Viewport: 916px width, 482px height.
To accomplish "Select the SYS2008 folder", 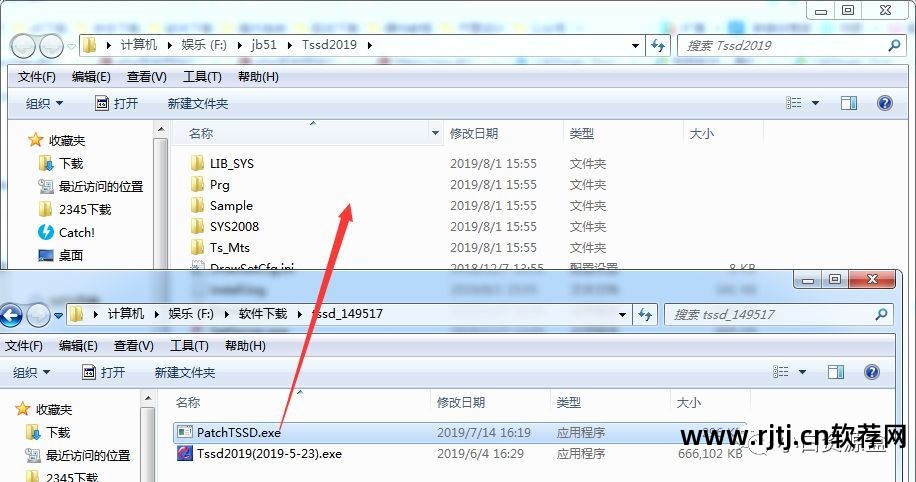I will 224,227.
